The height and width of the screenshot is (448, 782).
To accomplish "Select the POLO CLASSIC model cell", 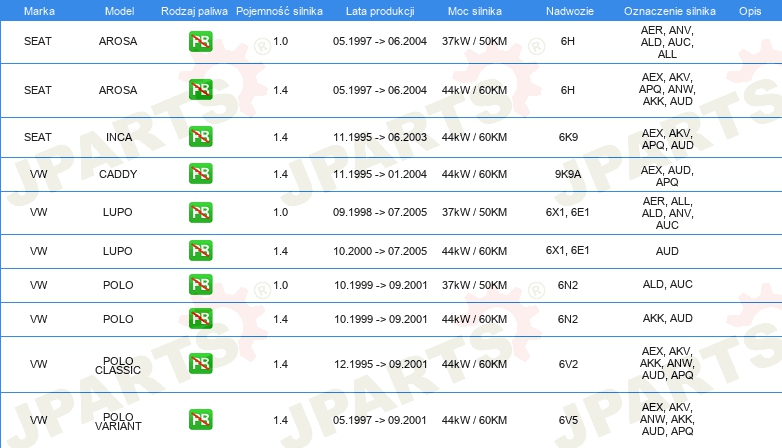I will 118,365.
